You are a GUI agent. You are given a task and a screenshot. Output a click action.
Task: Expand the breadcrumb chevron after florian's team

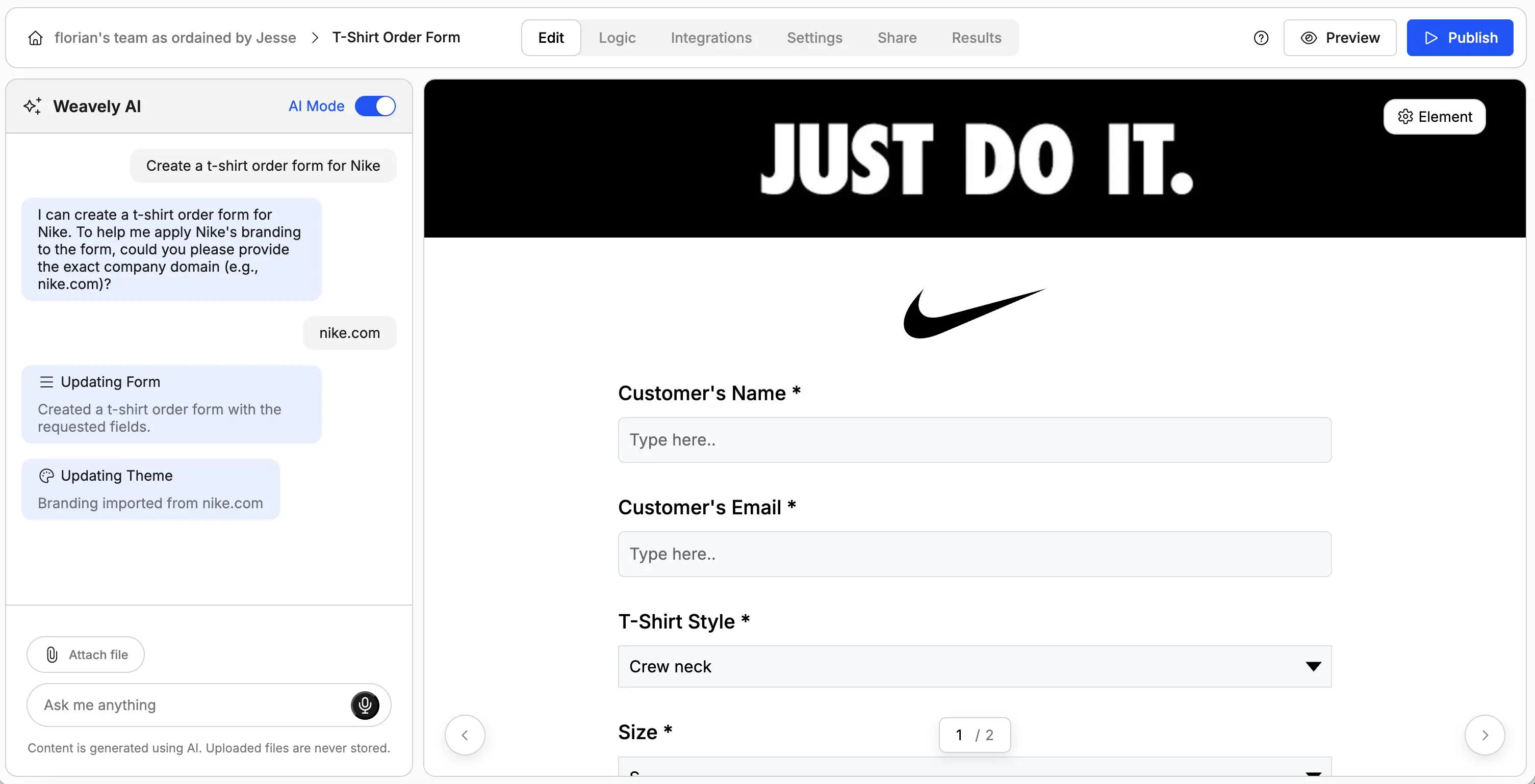tap(314, 38)
